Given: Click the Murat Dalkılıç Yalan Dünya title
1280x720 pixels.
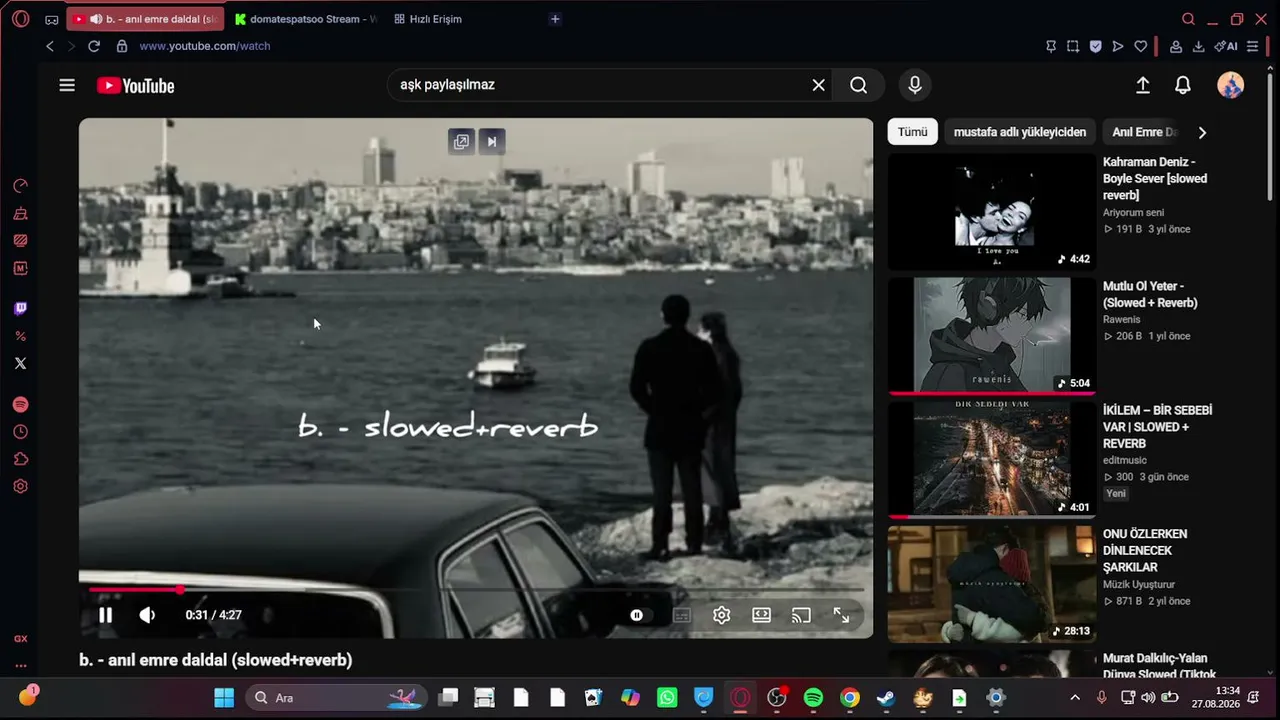Looking at the screenshot, I should click(x=1160, y=666).
